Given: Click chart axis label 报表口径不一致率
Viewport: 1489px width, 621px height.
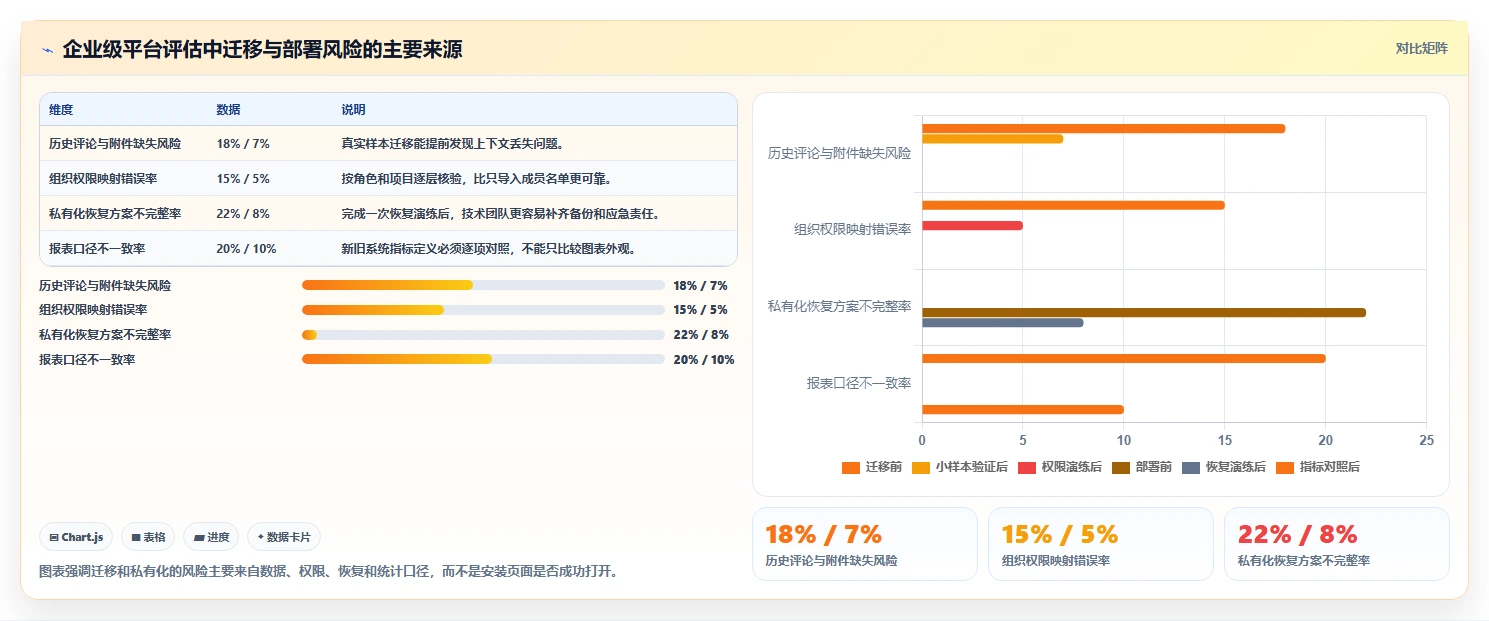Looking at the screenshot, I should click(859, 383).
